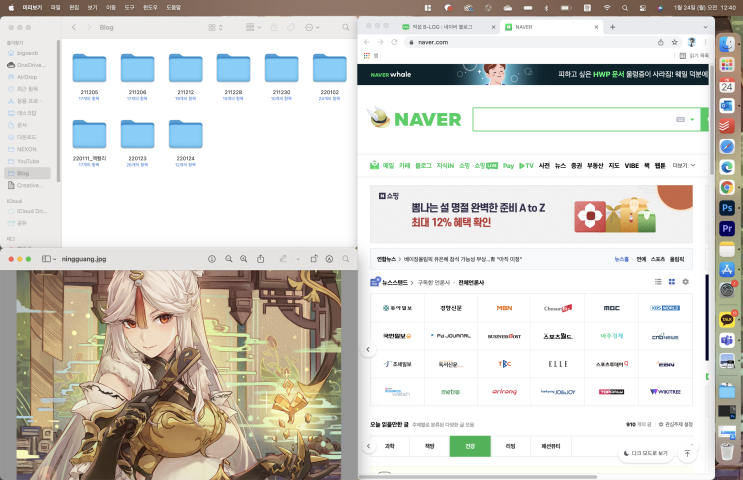This screenshot has height=480, width=743.
Task: Share ningguang.jpg from the Preview toolbar
Action: pos(261,259)
